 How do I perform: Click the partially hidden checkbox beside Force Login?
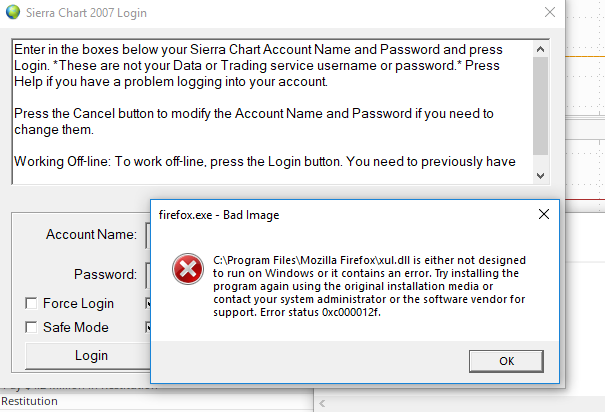pyautogui.click(x=146, y=304)
